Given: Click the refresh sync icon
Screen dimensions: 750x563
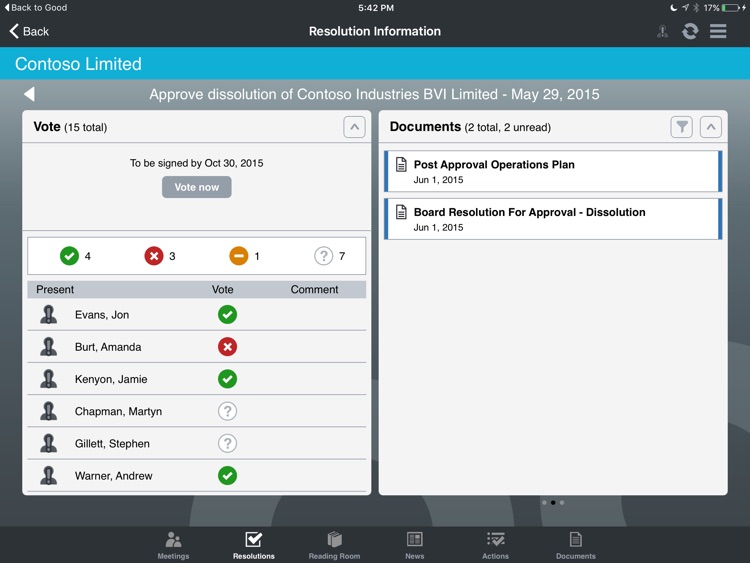Looking at the screenshot, I should (690, 32).
